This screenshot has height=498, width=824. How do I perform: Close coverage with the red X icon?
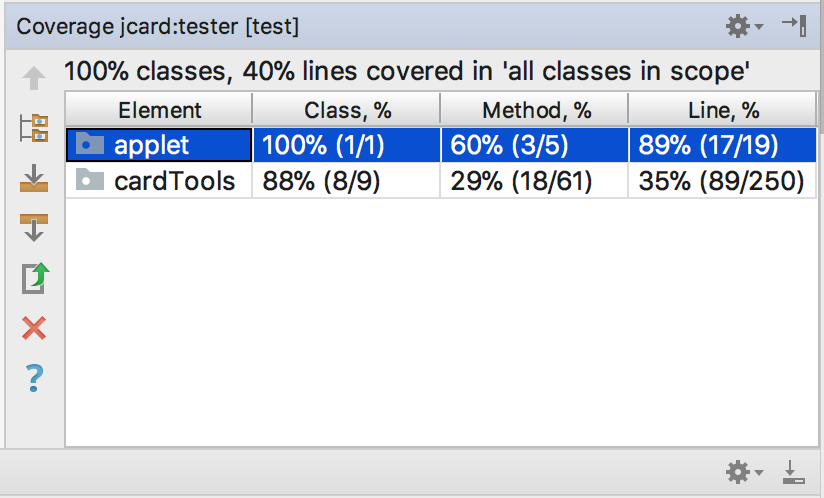34,327
